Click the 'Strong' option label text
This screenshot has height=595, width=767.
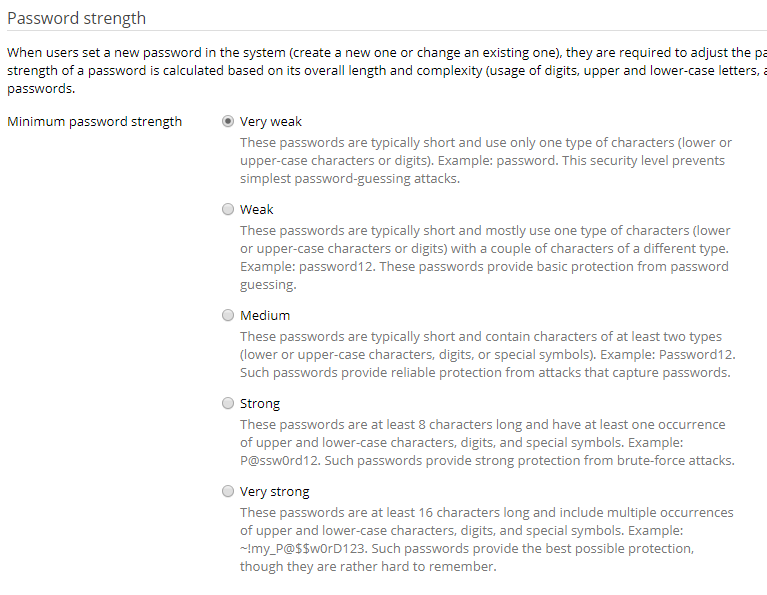click(260, 404)
